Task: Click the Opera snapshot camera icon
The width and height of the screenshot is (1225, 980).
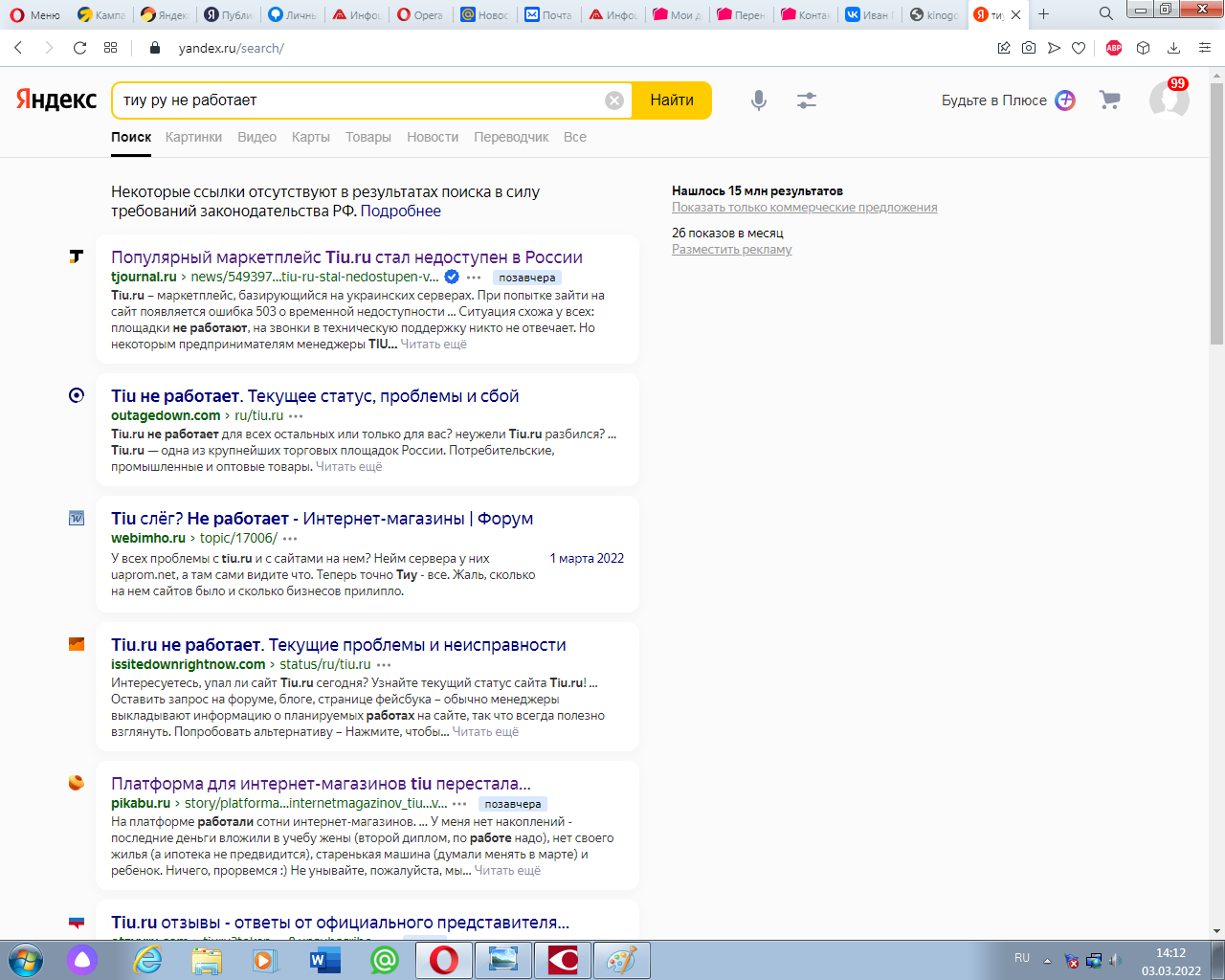Action: (x=1029, y=48)
